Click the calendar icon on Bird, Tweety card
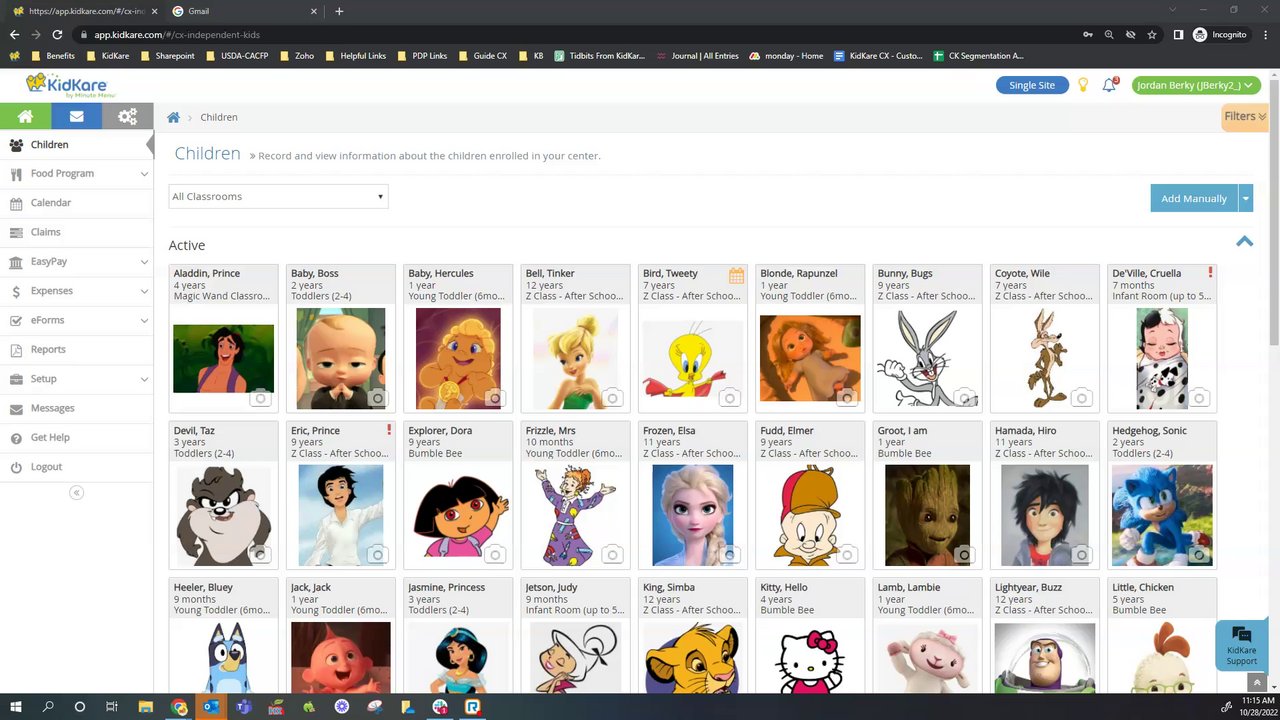The image size is (1280, 720). (736, 276)
